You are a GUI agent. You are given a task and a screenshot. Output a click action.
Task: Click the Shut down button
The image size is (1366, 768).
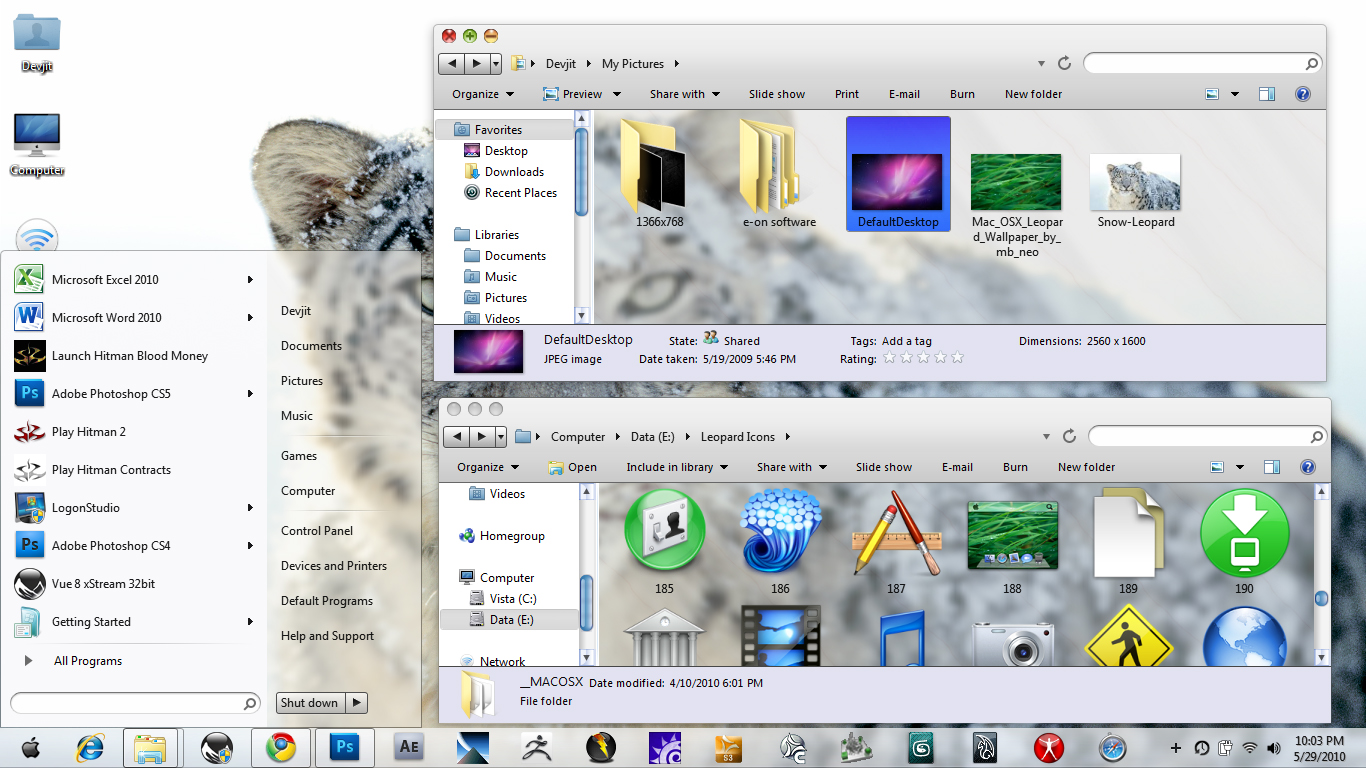coord(310,703)
